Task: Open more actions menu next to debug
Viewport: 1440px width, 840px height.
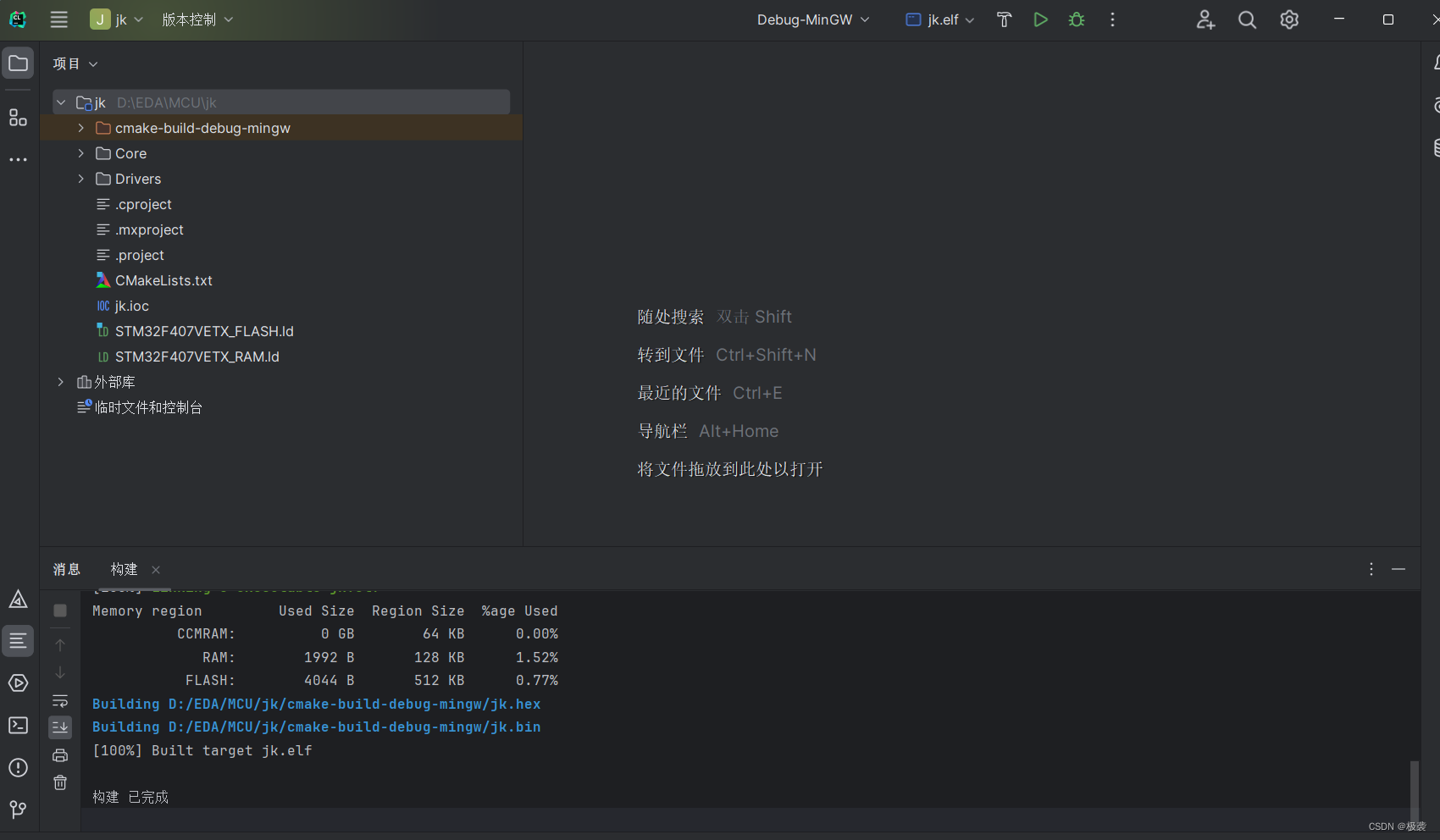Action: click(x=1112, y=19)
